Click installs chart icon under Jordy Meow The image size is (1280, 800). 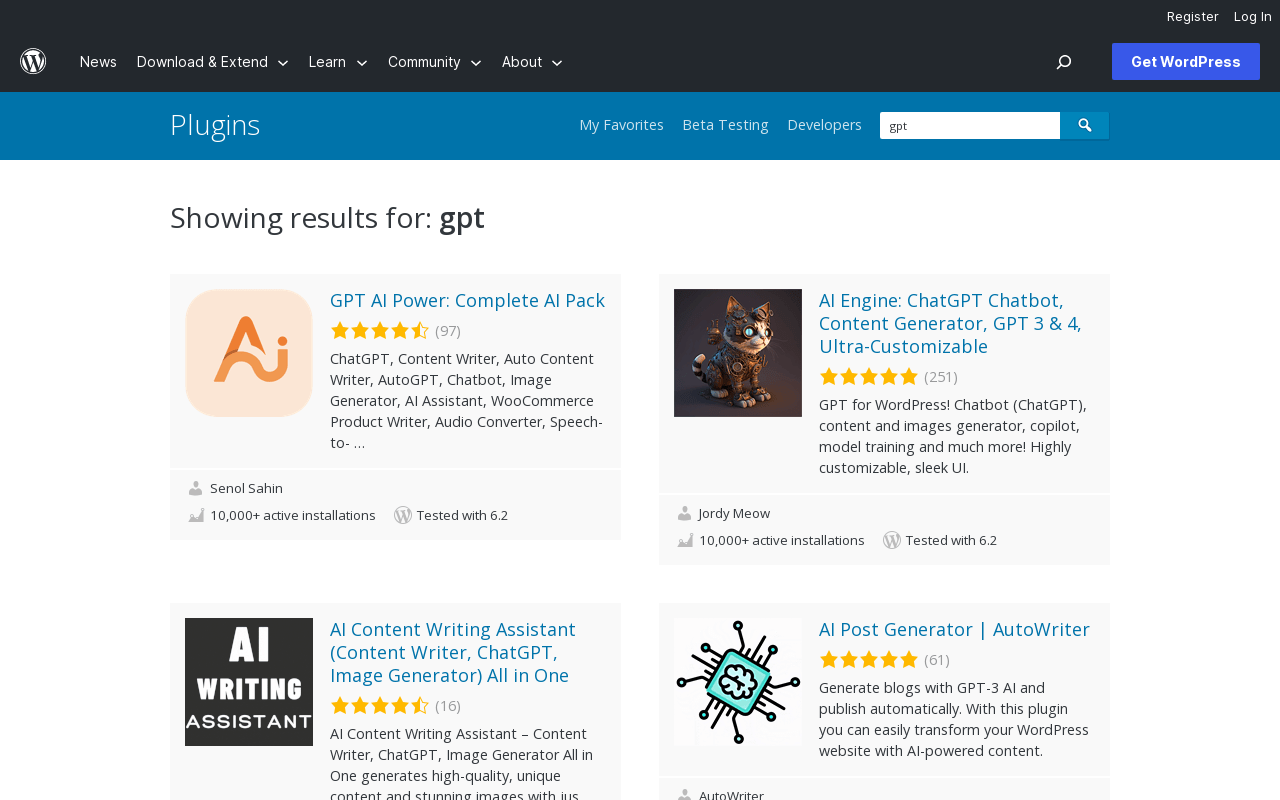[x=685, y=541]
